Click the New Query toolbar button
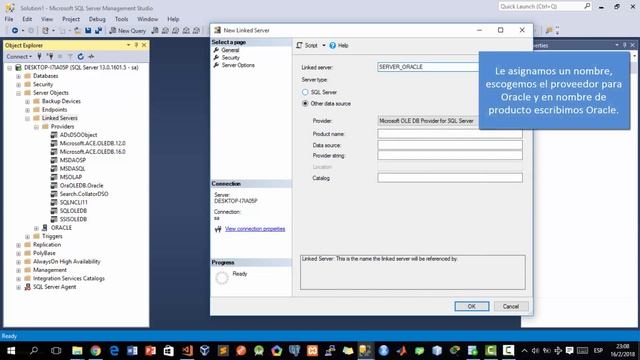The image size is (640, 360). coord(127,31)
